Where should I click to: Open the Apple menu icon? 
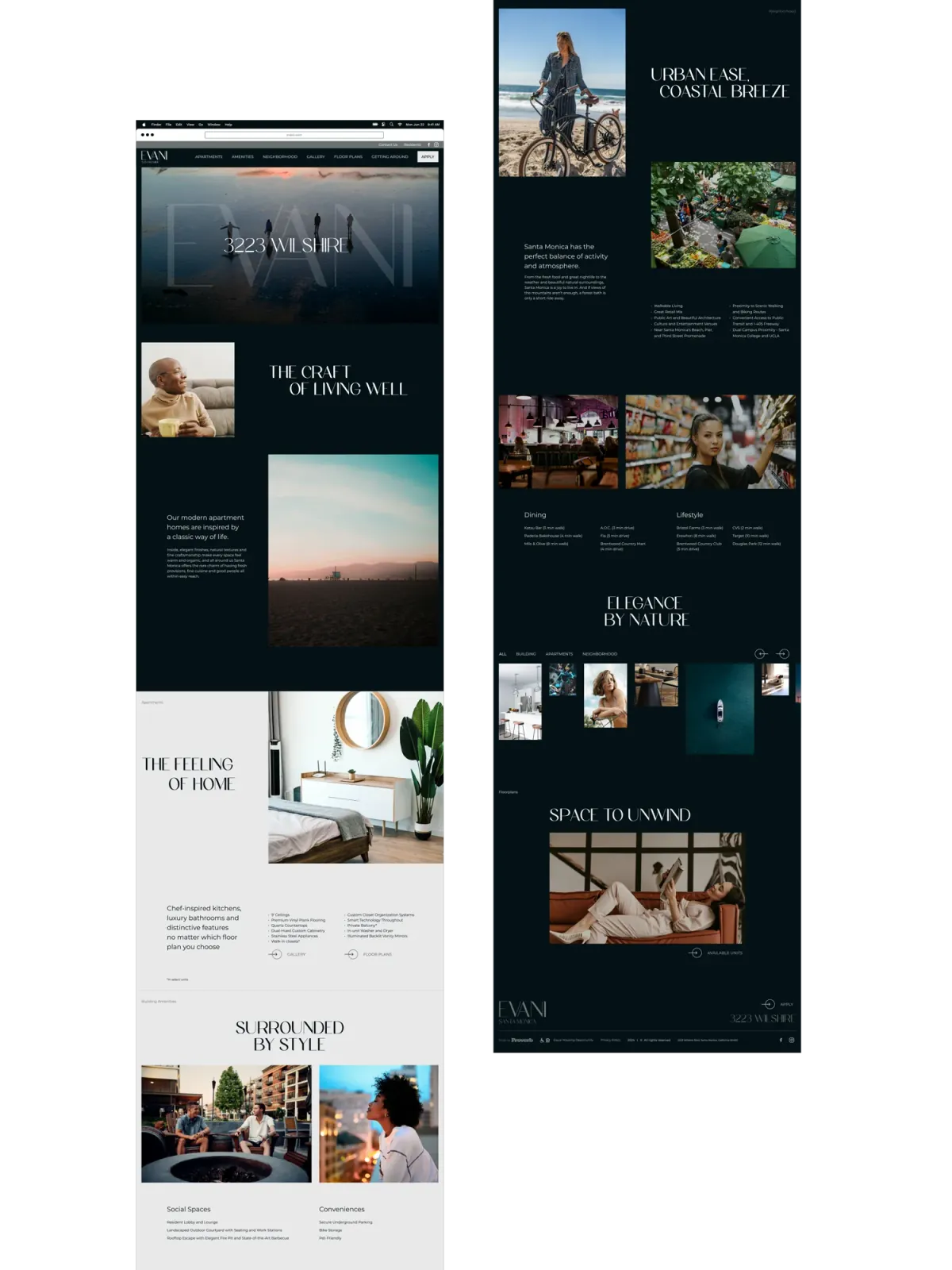[144, 125]
